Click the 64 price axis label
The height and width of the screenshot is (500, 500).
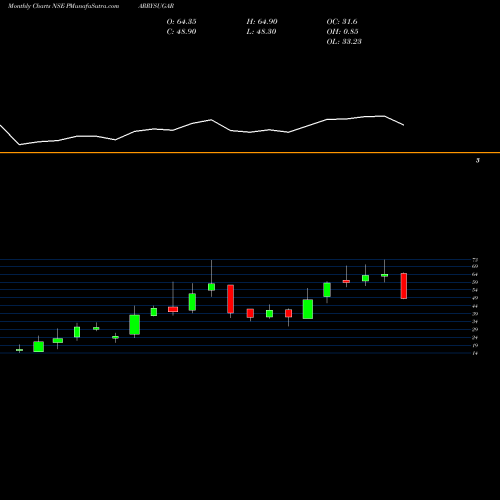tap(475, 274)
